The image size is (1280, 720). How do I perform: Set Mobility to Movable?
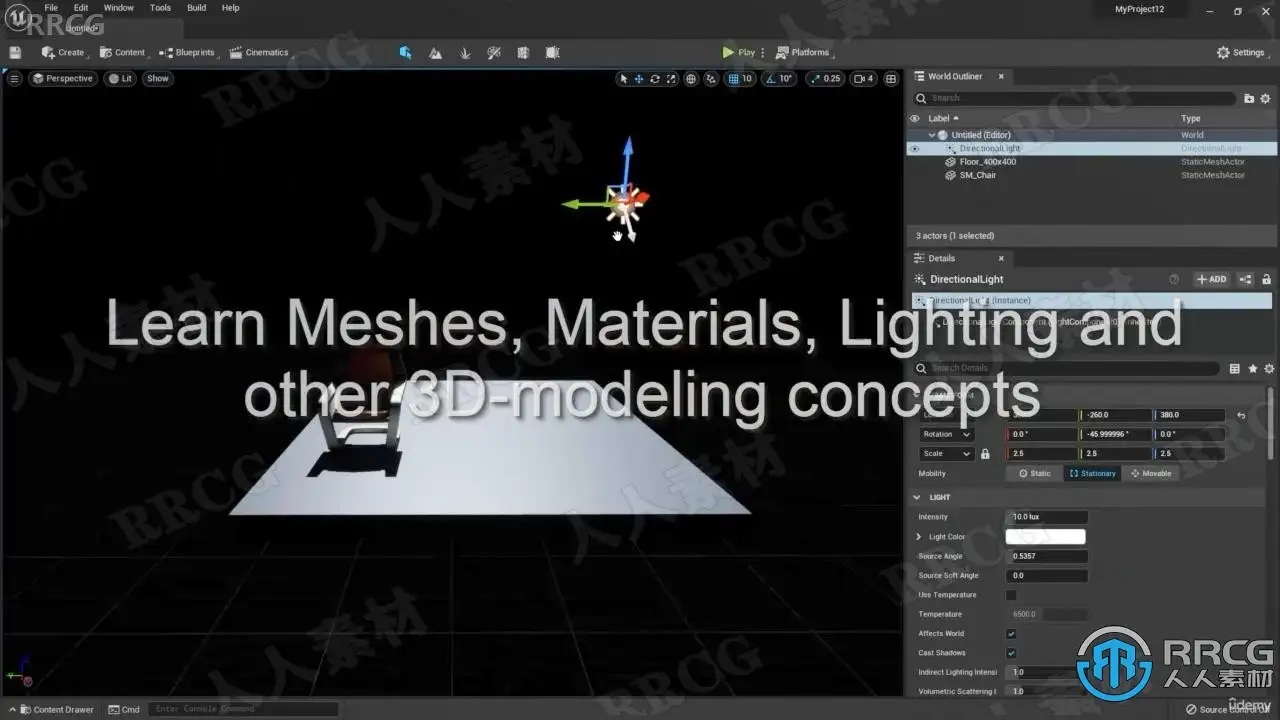(1150, 473)
